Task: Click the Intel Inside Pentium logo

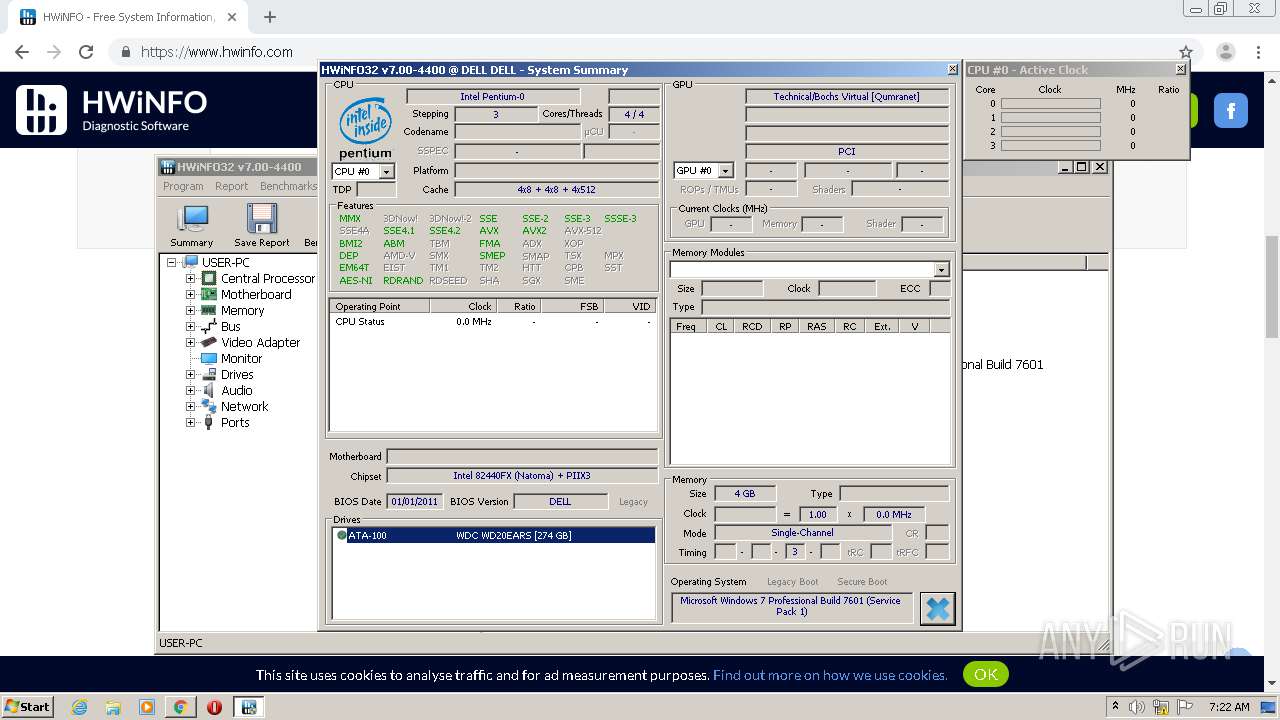Action: coord(365,128)
